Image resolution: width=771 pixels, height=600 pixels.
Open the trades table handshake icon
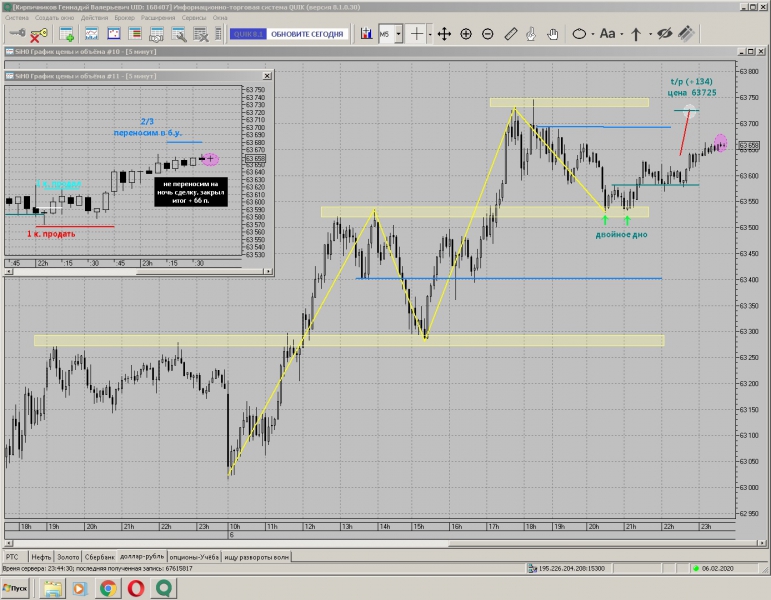[156, 34]
